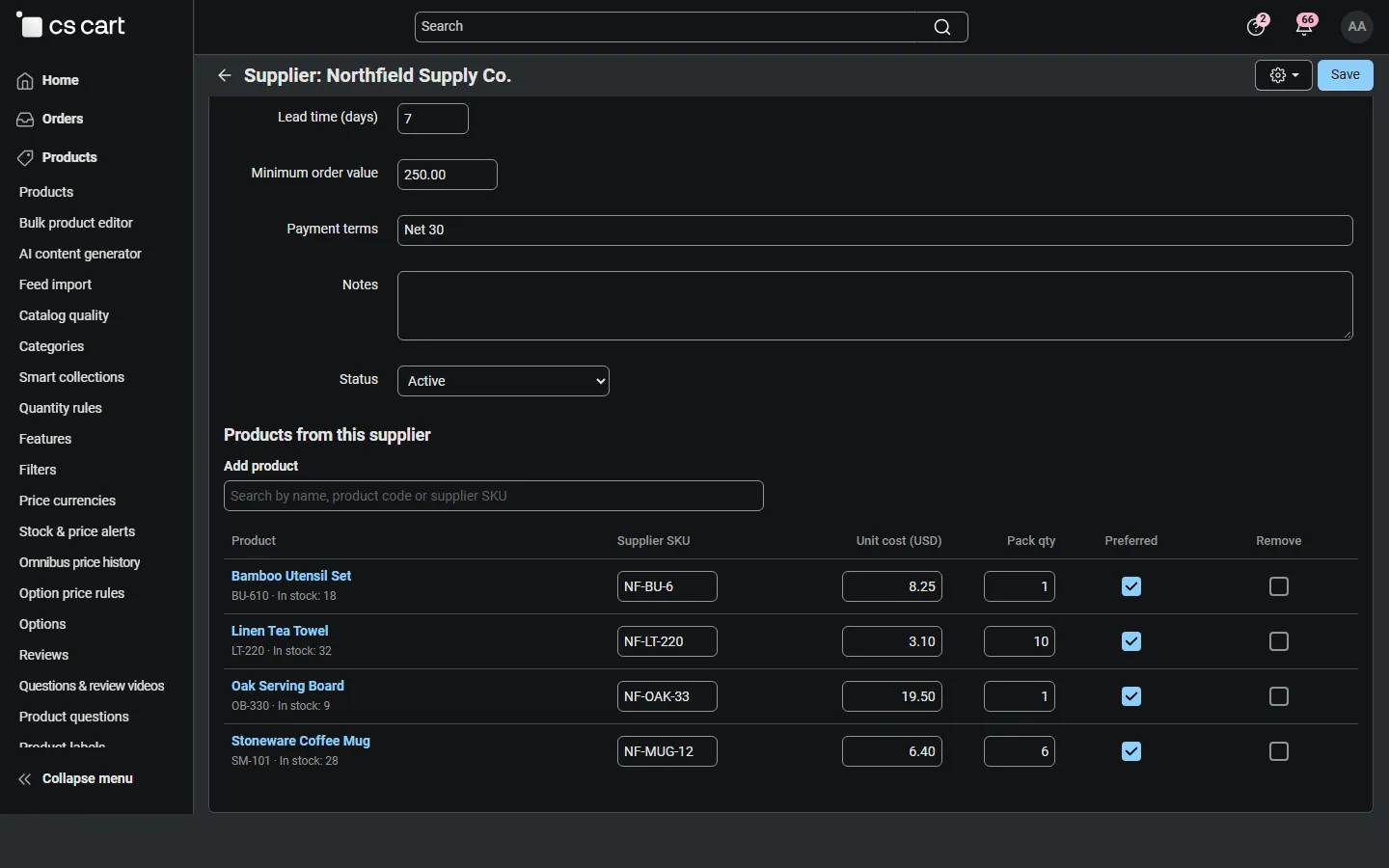
Task: Open Omnibus price history
Action: coord(80,562)
